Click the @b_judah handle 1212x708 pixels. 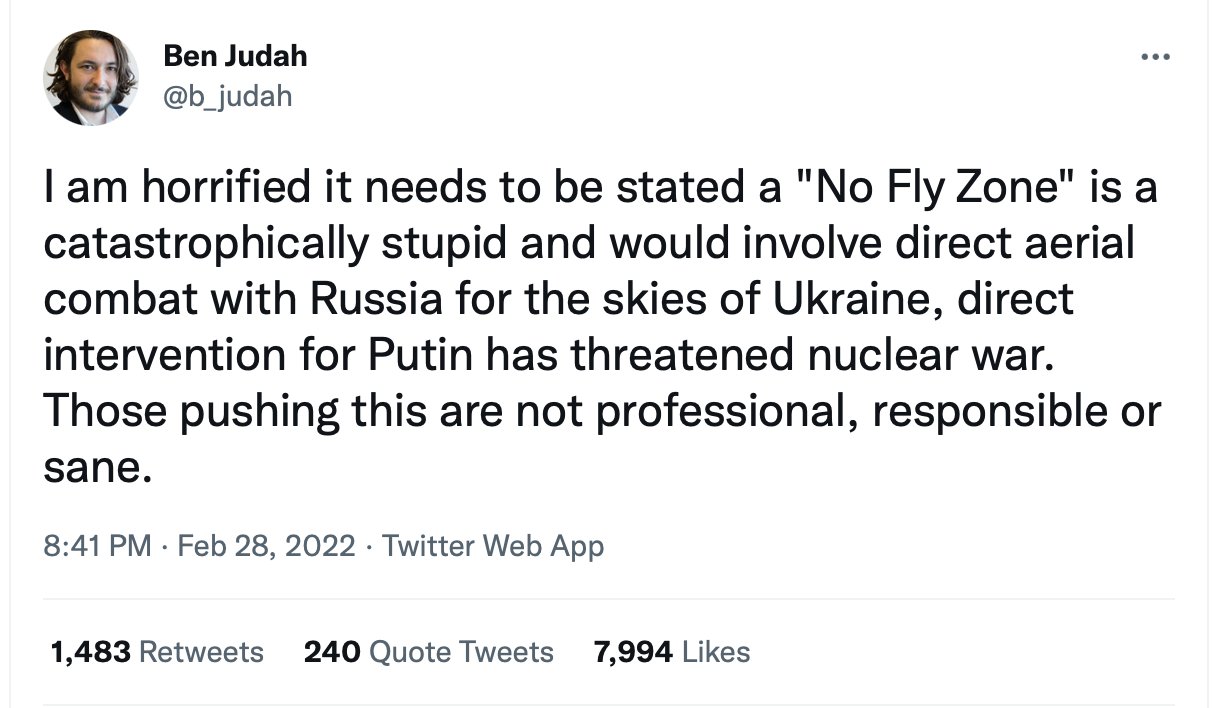coord(228,96)
